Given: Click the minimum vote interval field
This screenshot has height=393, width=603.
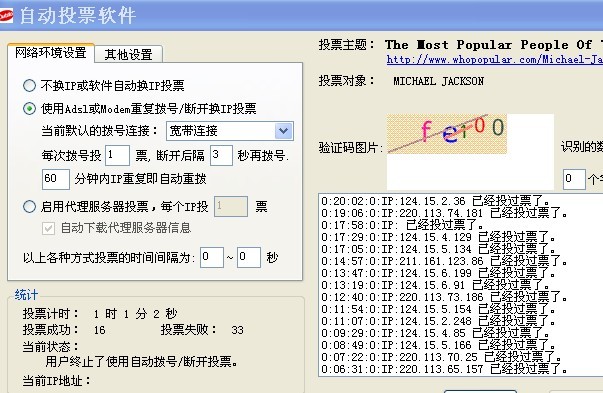Looking at the screenshot, I should (212, 257).
